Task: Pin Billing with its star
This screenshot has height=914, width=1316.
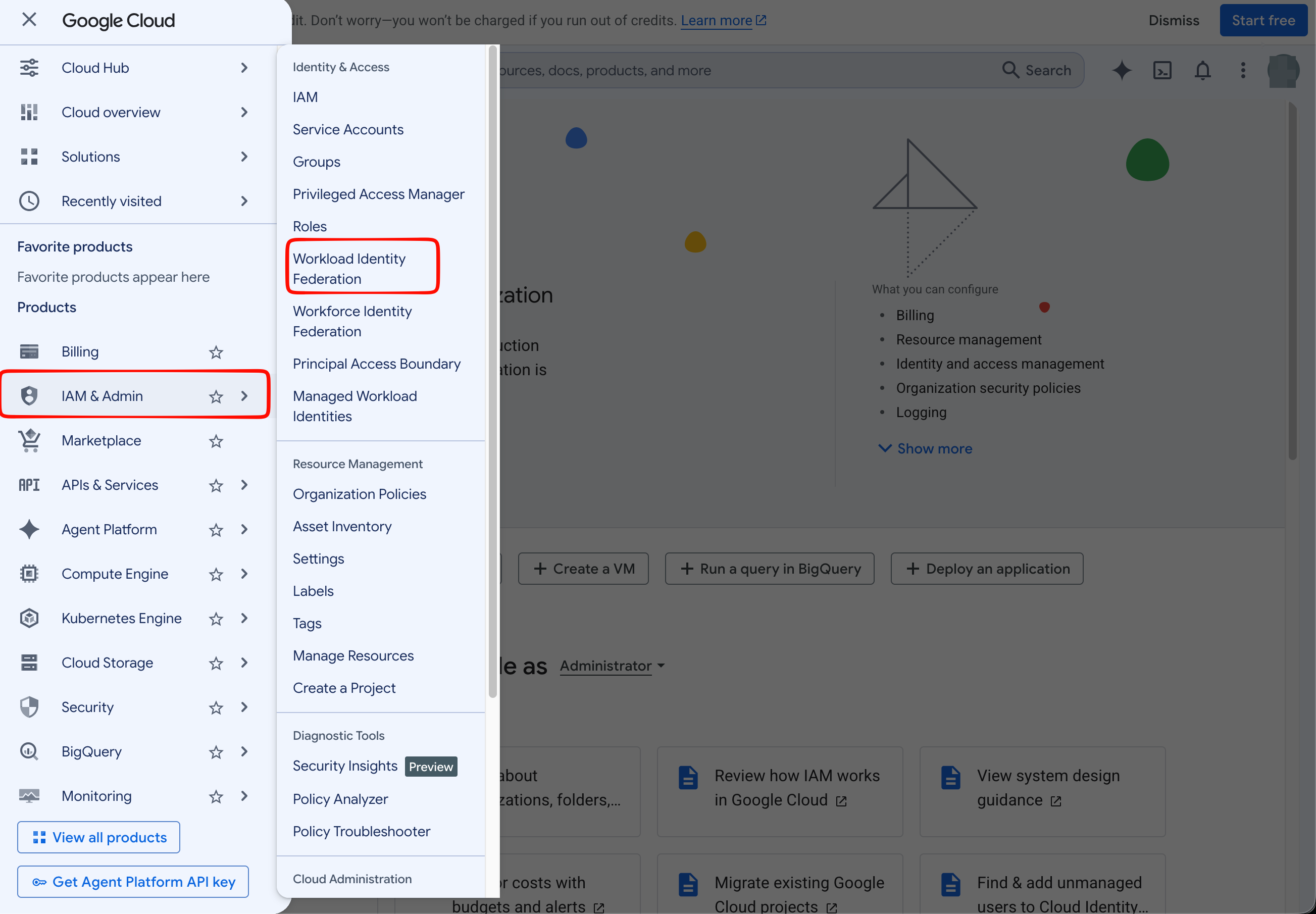Action: click(x=216, y=352)
